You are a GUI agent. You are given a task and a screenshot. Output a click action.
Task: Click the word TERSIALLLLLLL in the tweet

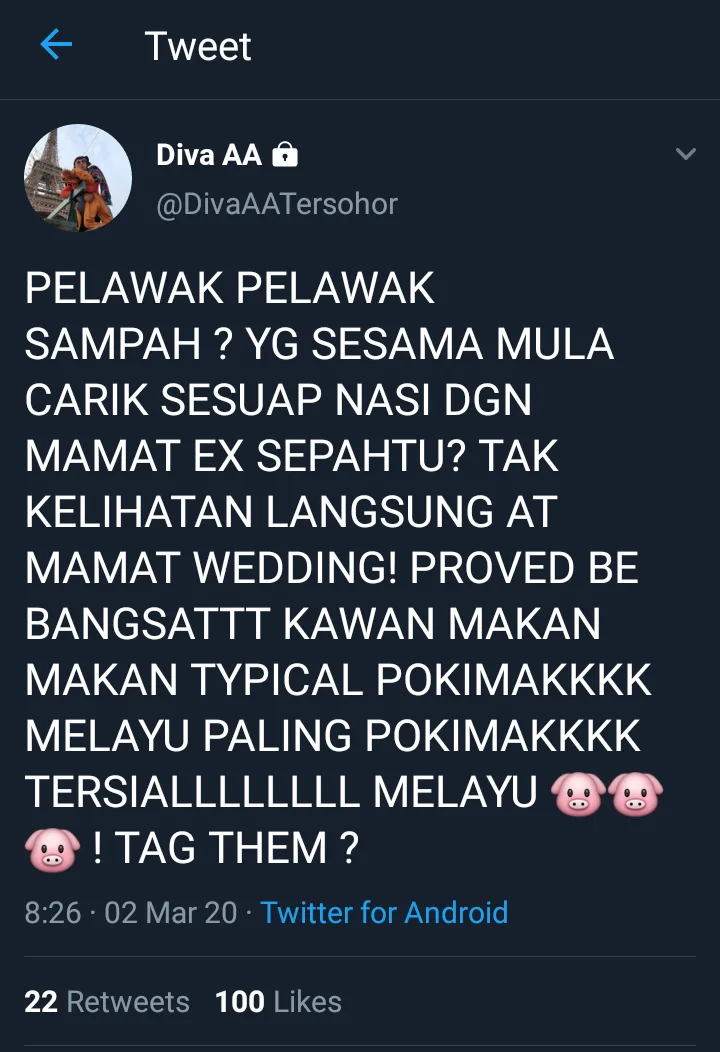[193, 792]
